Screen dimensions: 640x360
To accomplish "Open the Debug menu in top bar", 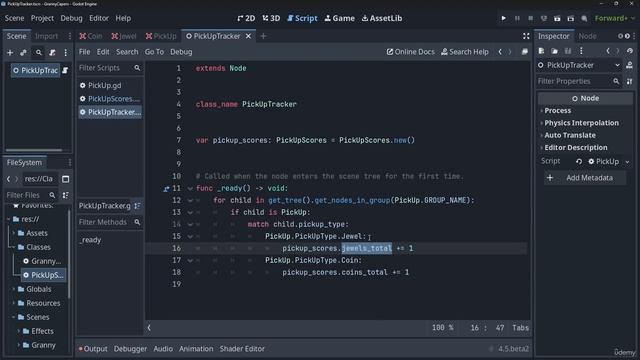I will click(71, 18).
